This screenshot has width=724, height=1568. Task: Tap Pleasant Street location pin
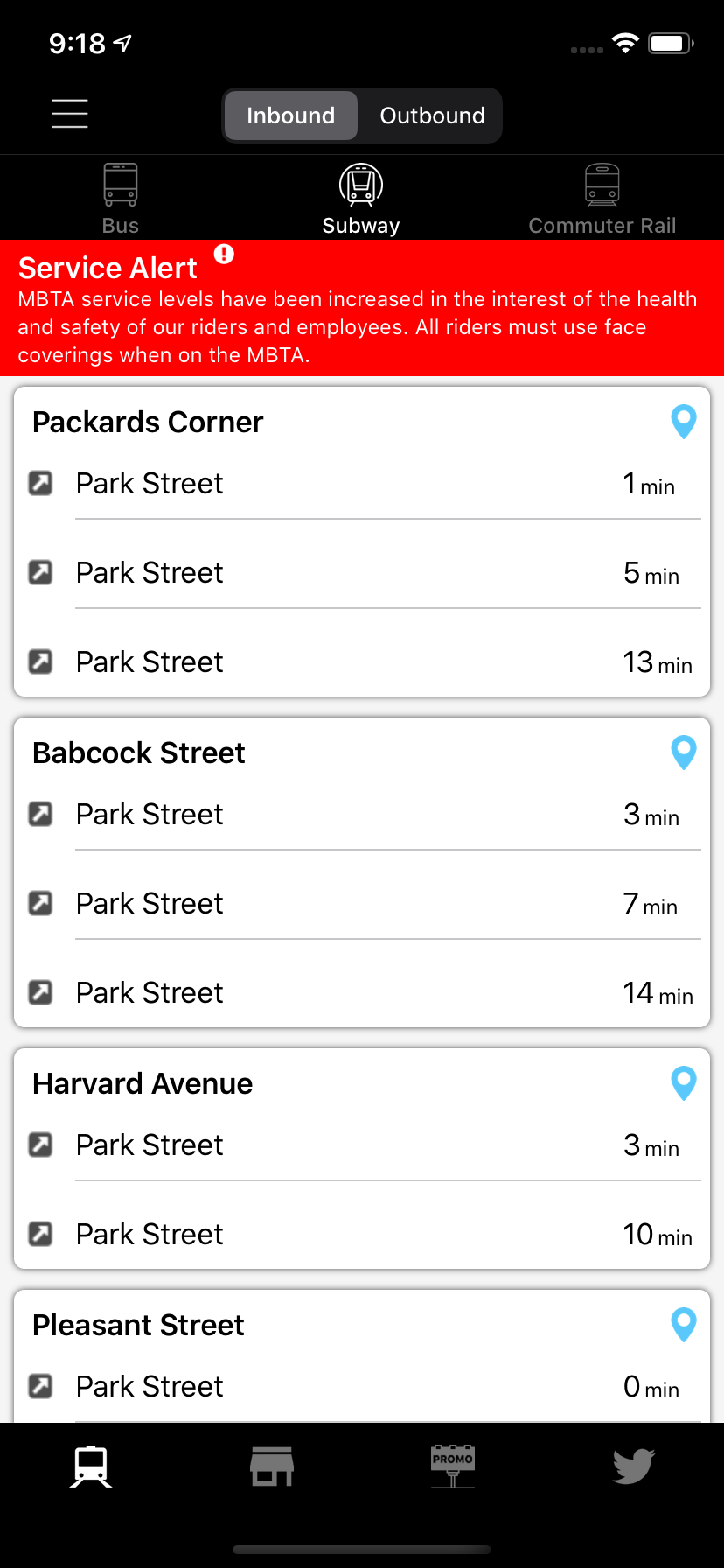(x=683, y=1325)
